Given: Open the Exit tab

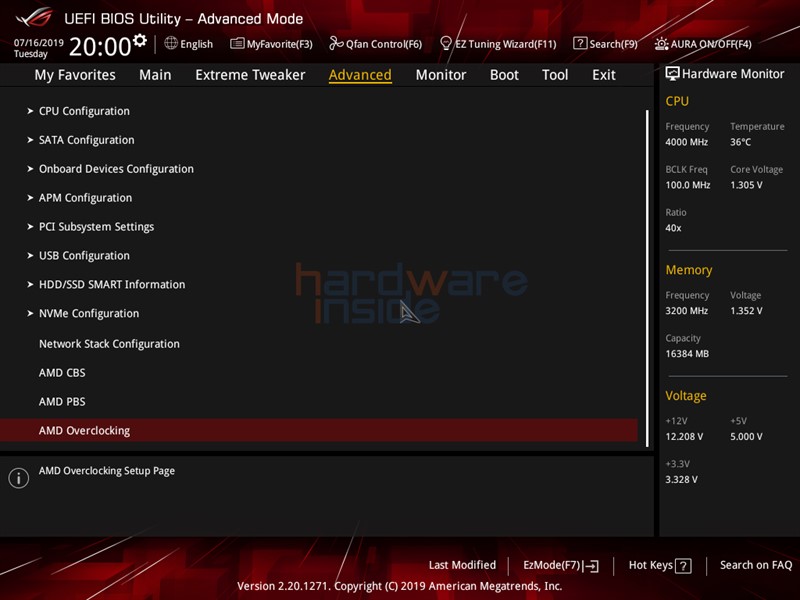Looking at the screenshot, I should (604, 75).
